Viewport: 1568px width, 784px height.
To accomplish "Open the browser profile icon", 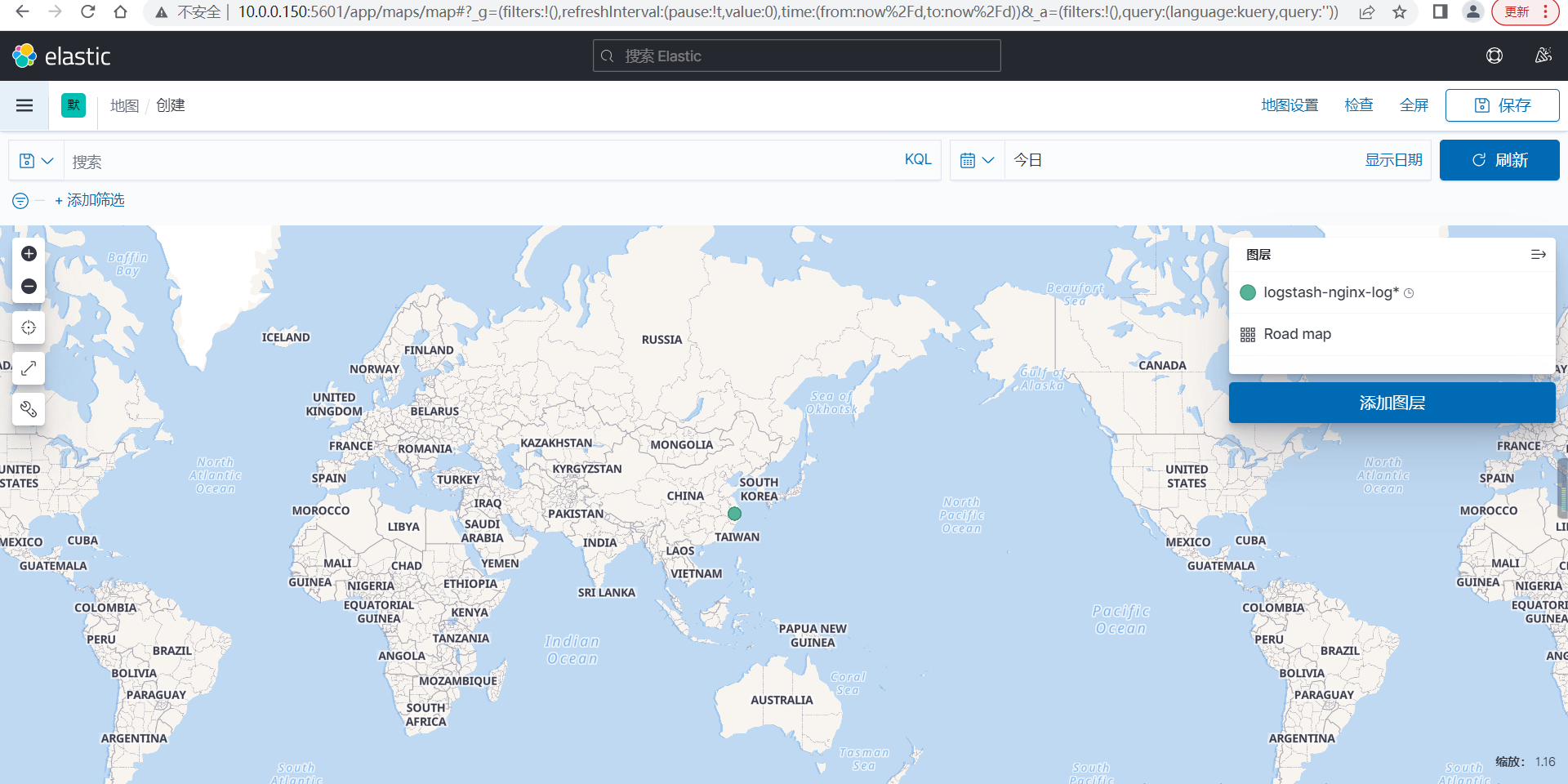I will [x=1472, y=11].
